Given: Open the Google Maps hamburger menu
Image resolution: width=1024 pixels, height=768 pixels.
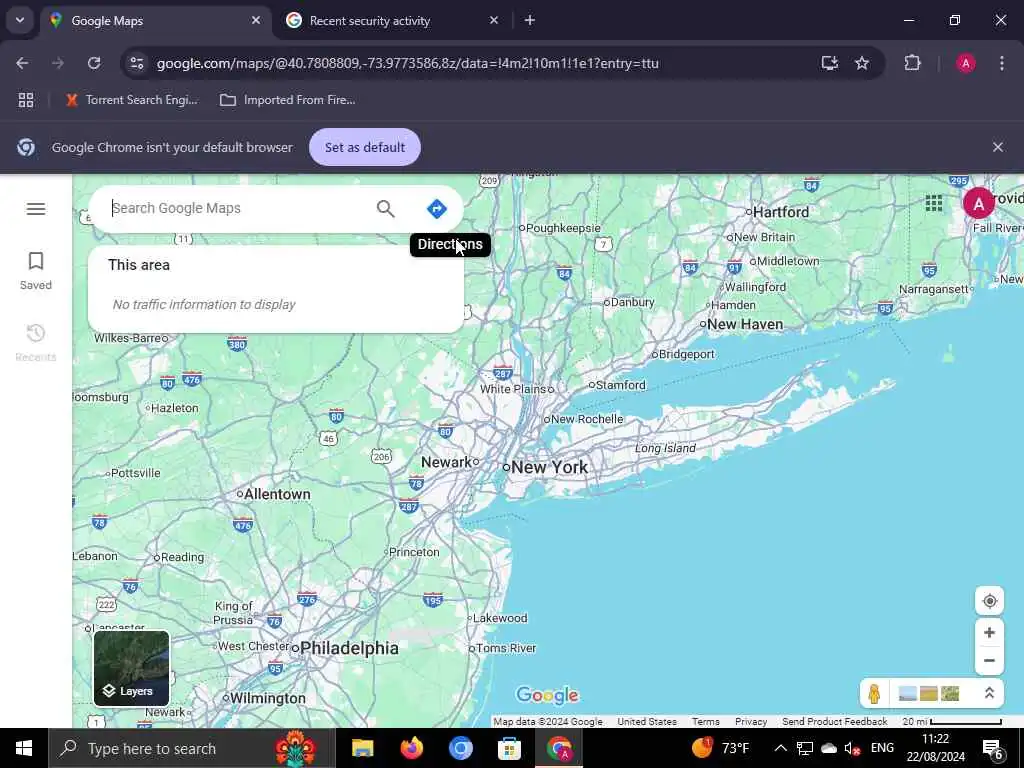Looking at the screenshot, I should [36, 209].
